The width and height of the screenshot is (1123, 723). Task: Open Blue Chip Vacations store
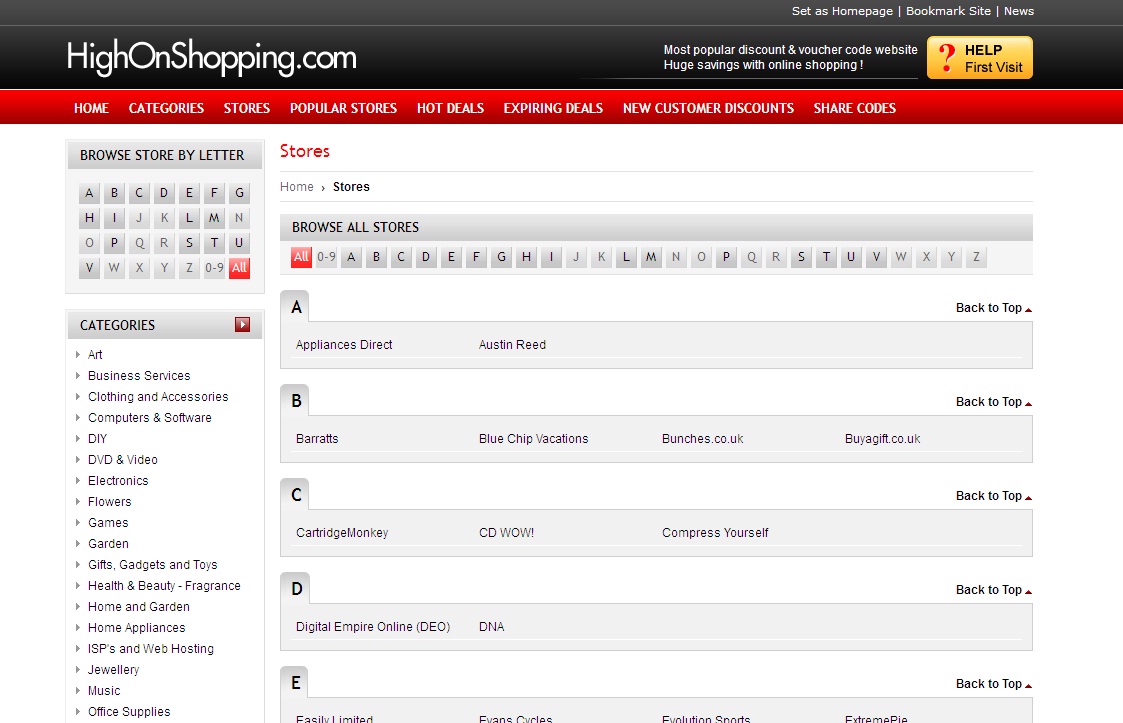[x=534, y=439]
